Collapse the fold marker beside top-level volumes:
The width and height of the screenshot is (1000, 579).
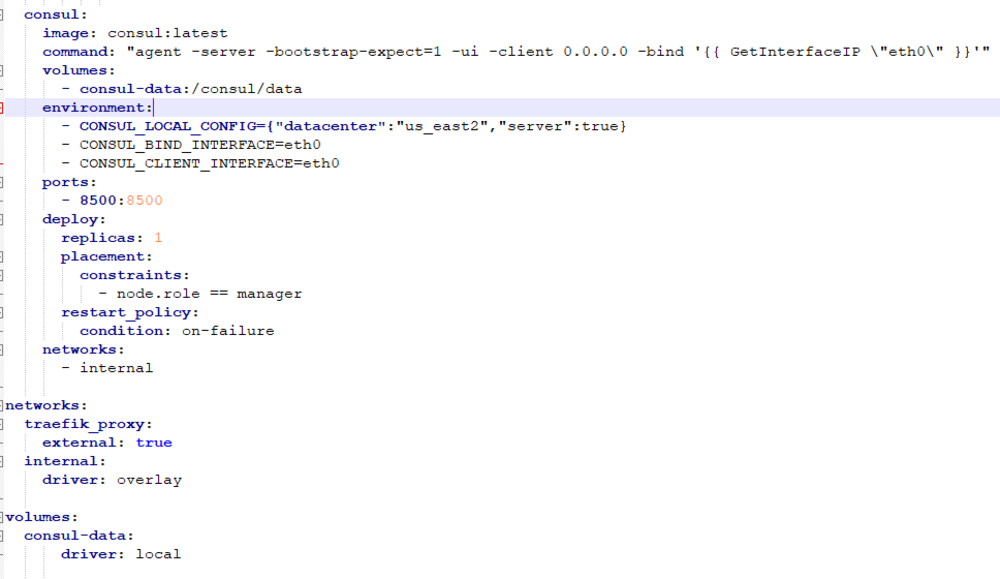[1, 517]
